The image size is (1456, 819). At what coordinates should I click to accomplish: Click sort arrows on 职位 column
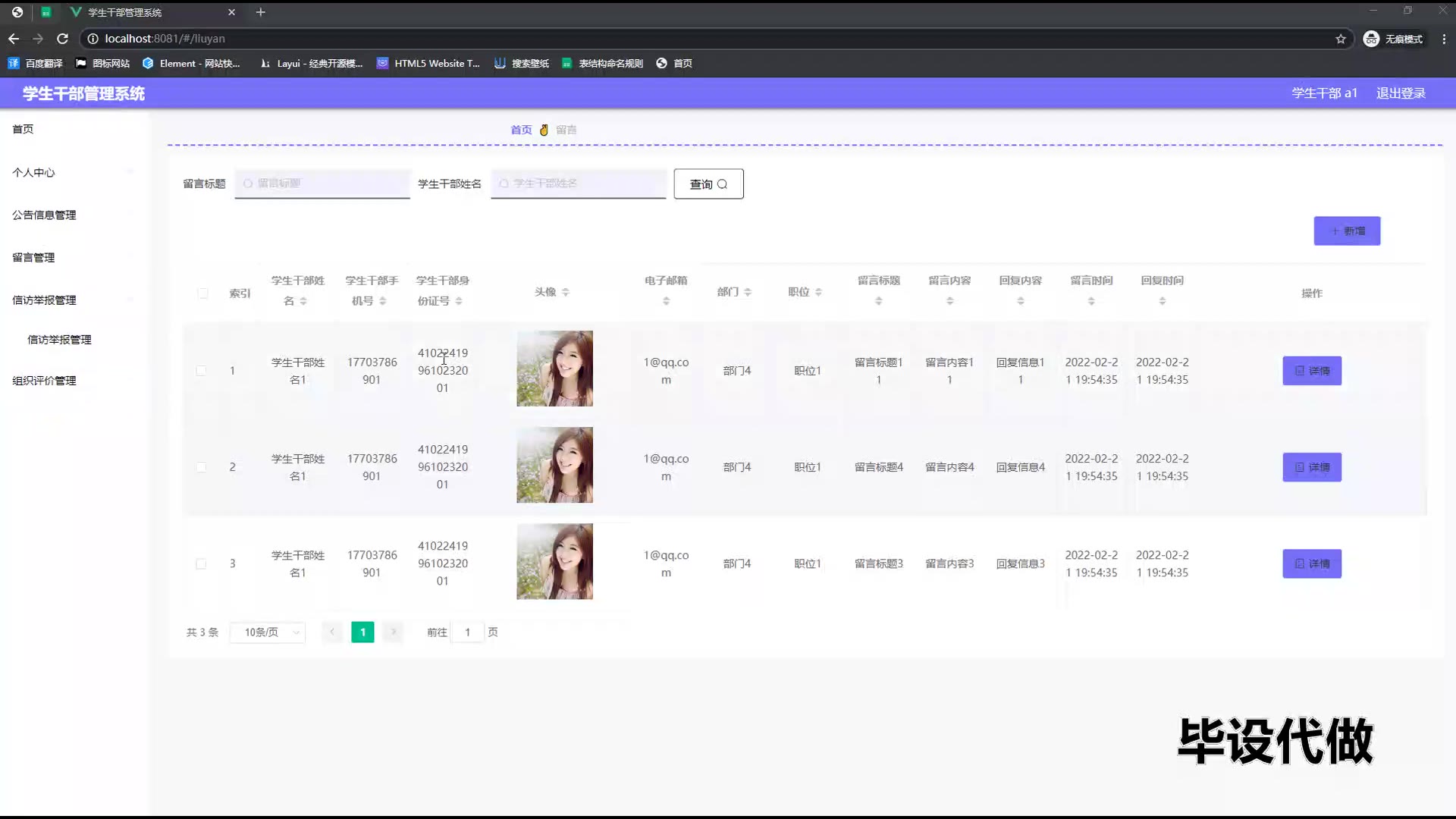[x=818, y=292]
